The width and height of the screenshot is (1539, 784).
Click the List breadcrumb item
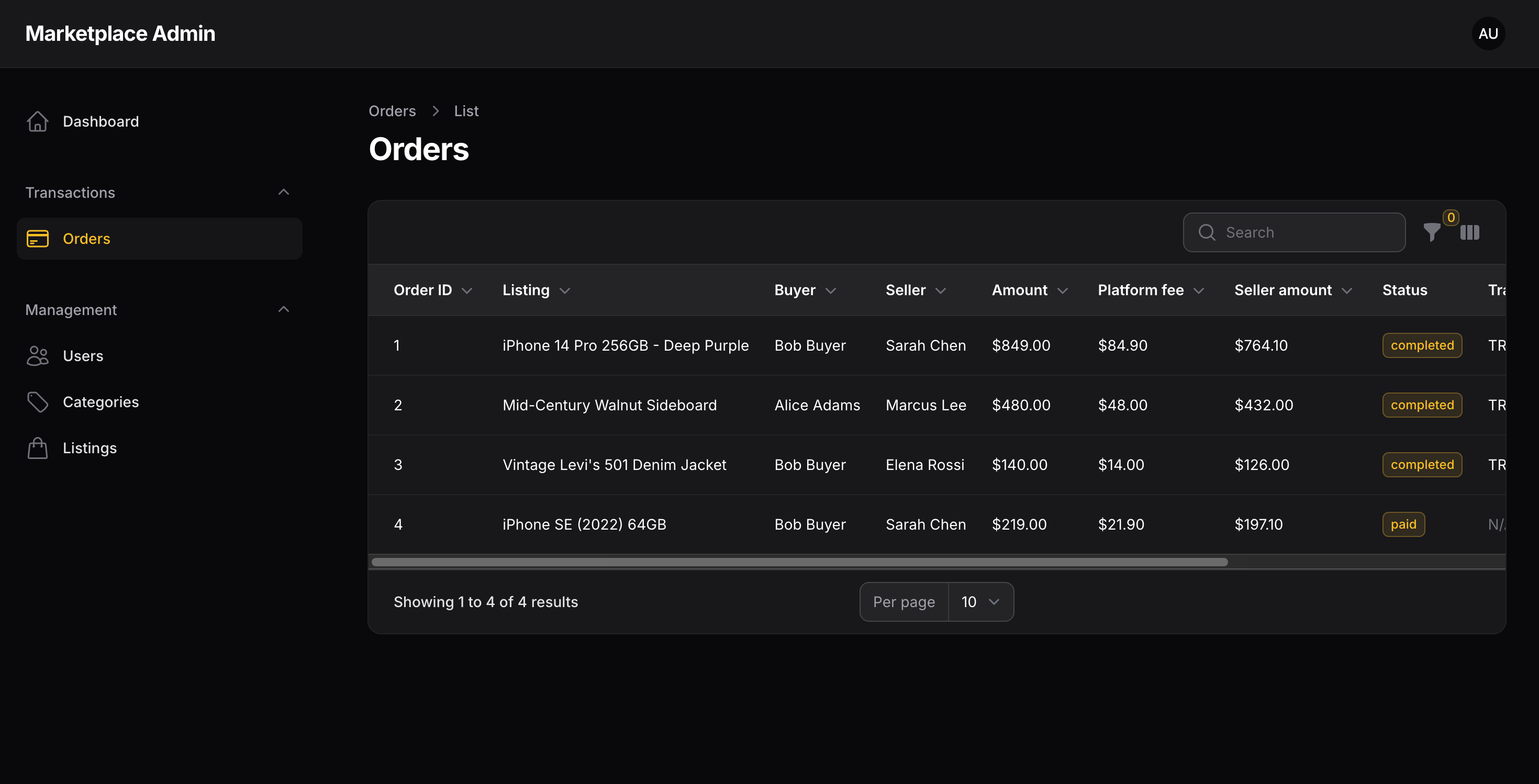pos(466,111)
